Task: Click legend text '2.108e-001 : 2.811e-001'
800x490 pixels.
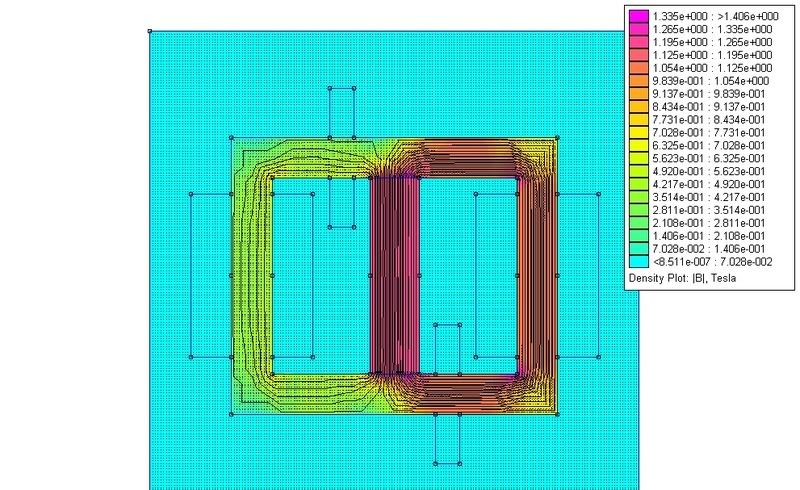Action: tap(709, 223)
